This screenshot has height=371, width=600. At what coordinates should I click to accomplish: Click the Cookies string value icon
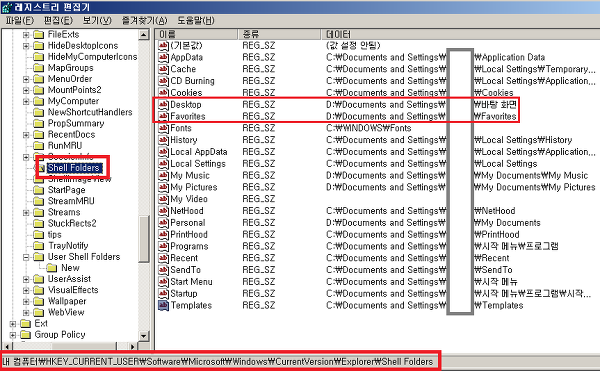click(x=163, y=93)
